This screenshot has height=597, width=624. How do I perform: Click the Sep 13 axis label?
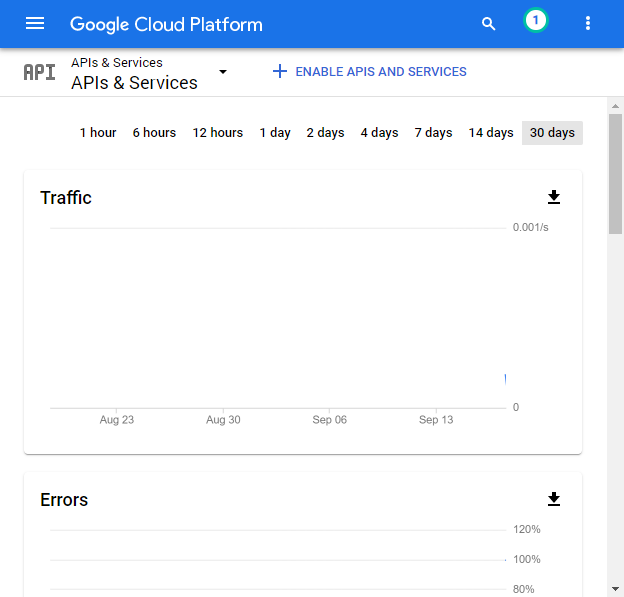click(x=436, y=419)
